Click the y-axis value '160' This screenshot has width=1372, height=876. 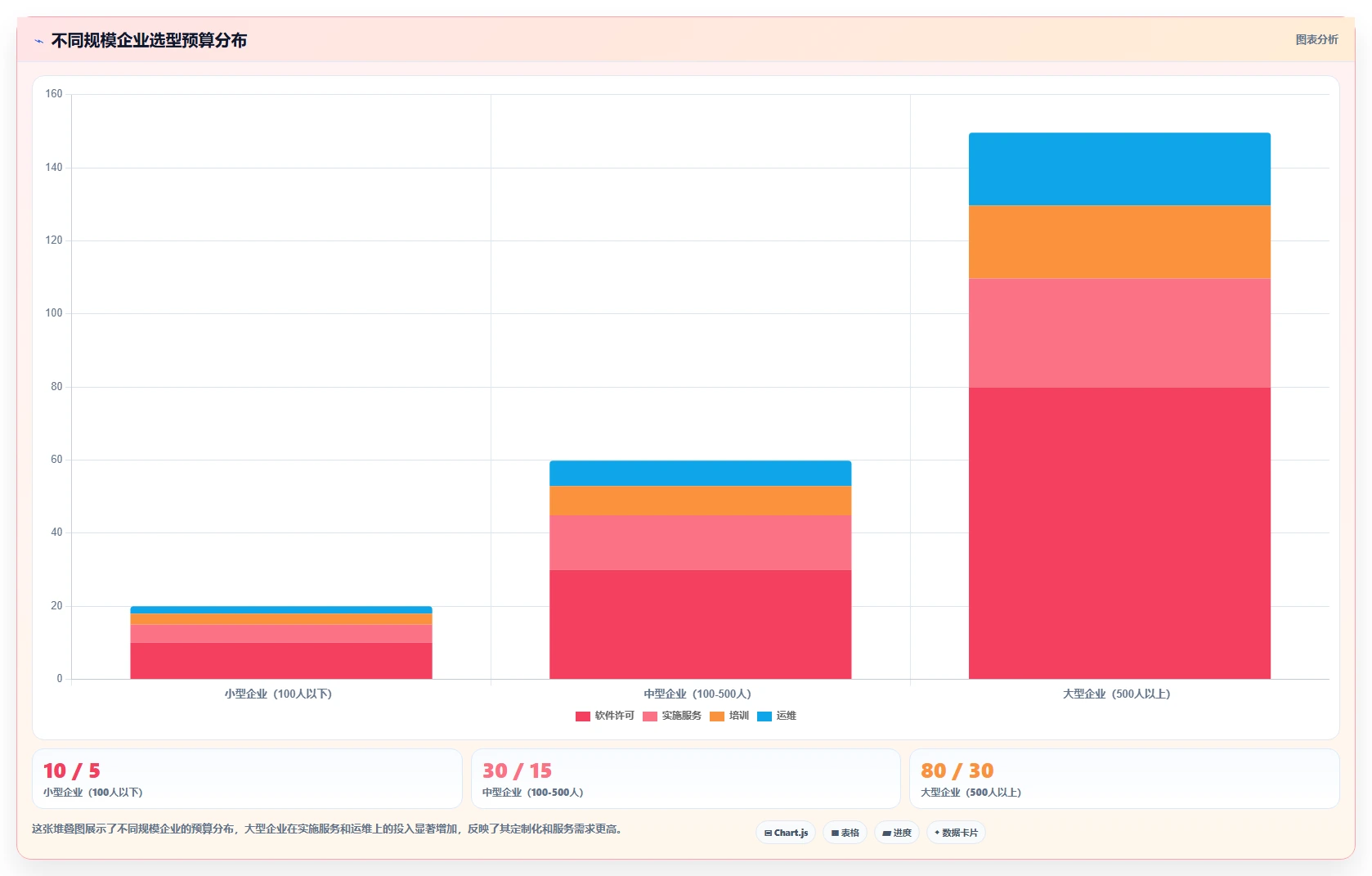[x=54, y=94]
